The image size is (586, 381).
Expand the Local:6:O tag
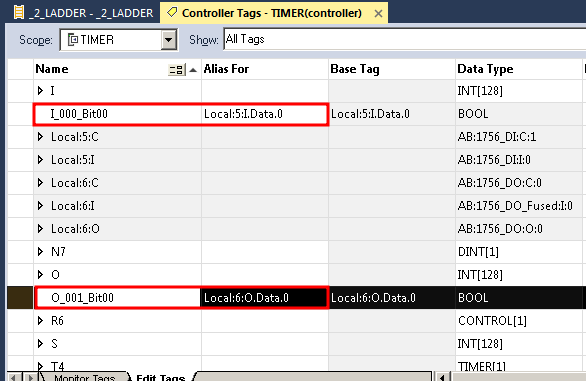pos(40,229)
